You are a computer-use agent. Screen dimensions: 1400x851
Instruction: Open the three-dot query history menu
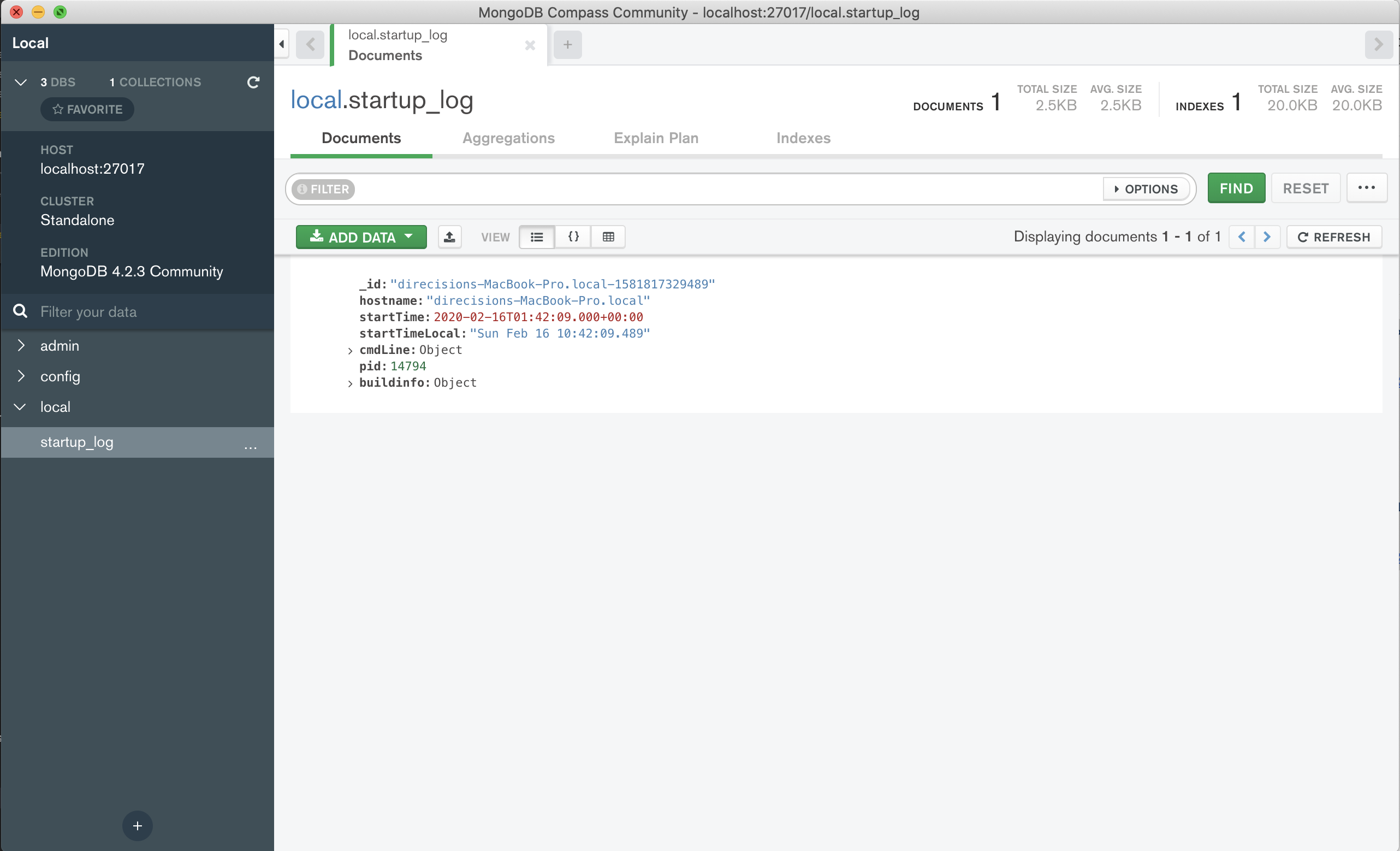pyautogui.click(x=1366, y=188)
